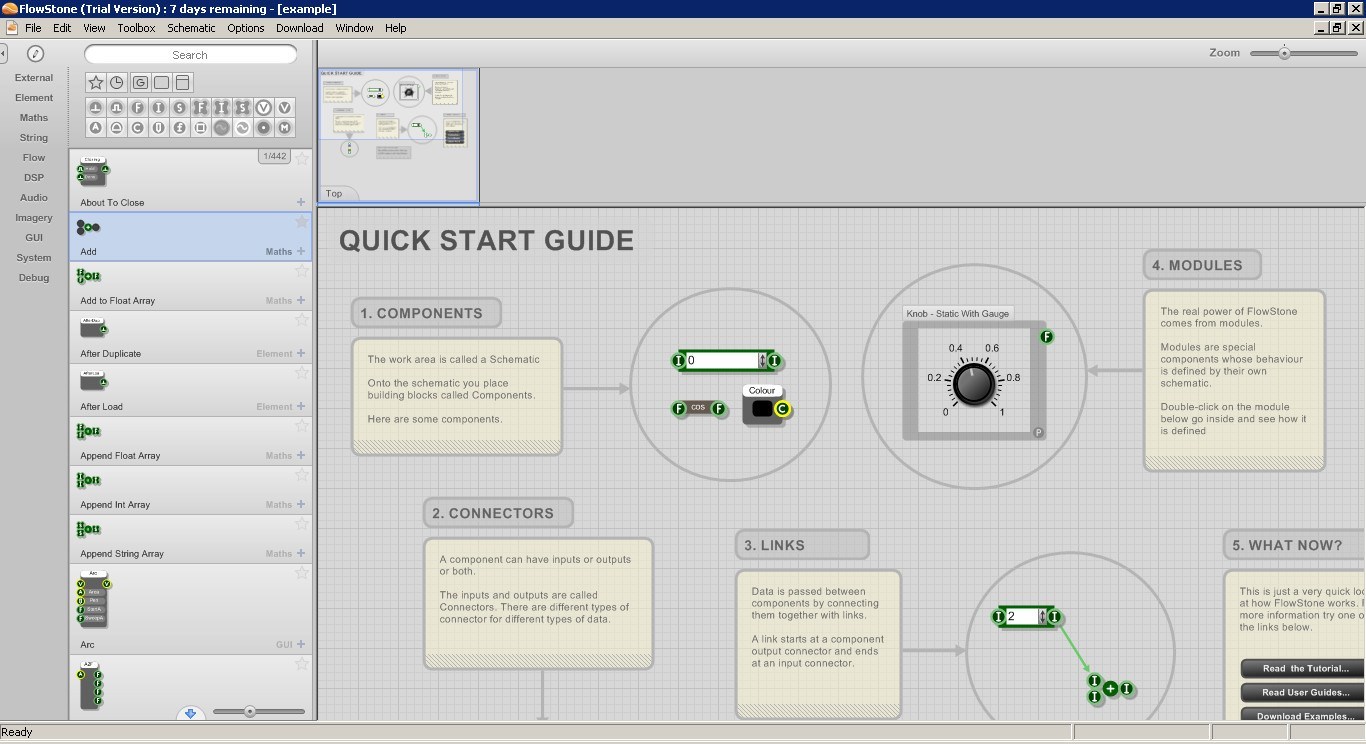Open the Toolbox menu
This screenshot has width=1366, height=744.
pos(136,28)
